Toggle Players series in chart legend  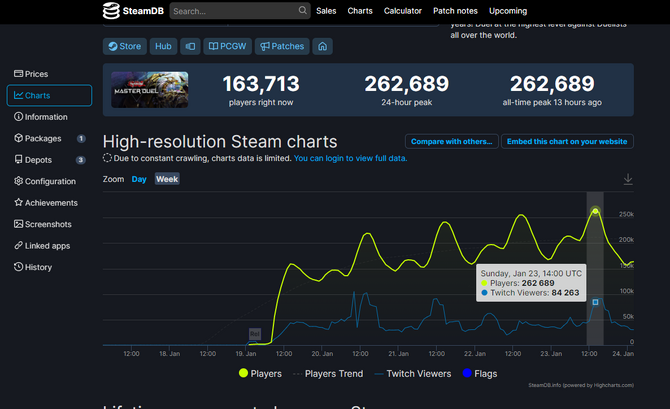click(x=259, y=373)
